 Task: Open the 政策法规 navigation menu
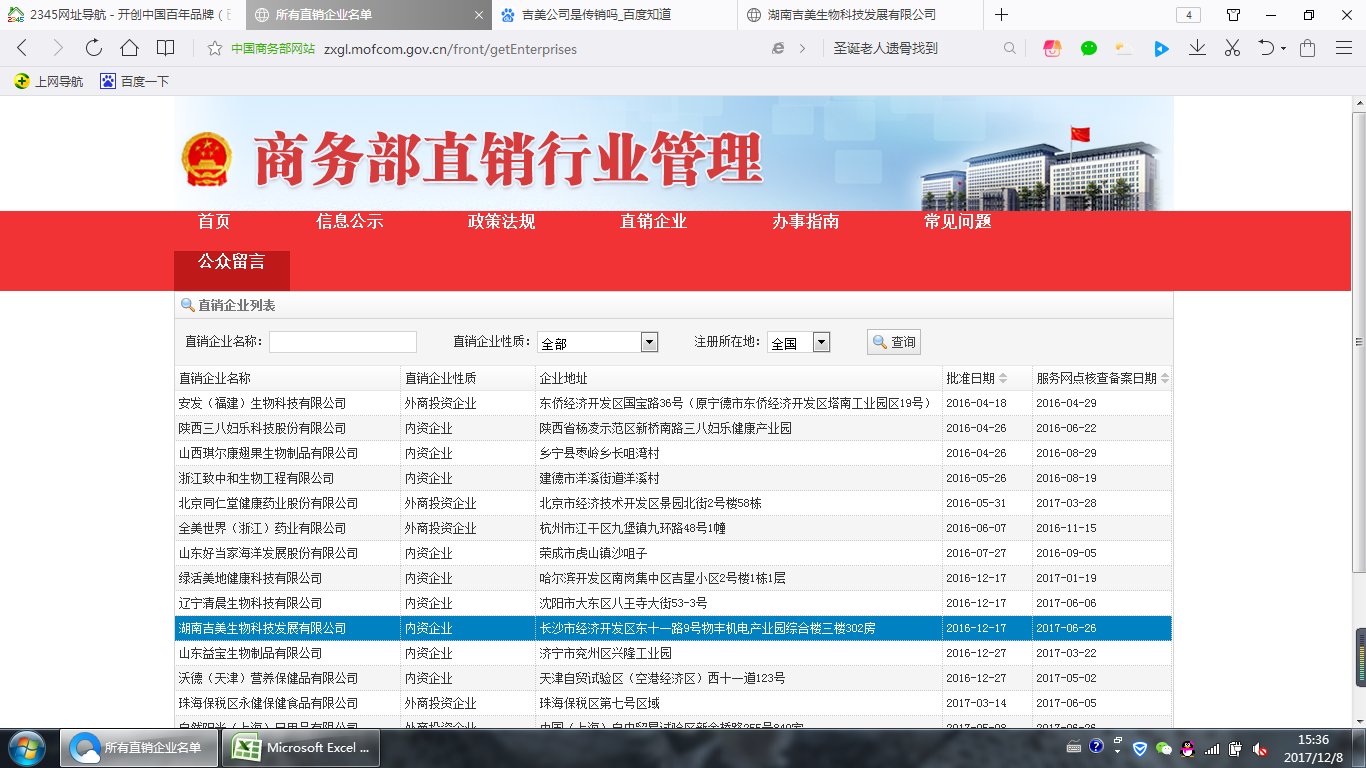point(500,222)
